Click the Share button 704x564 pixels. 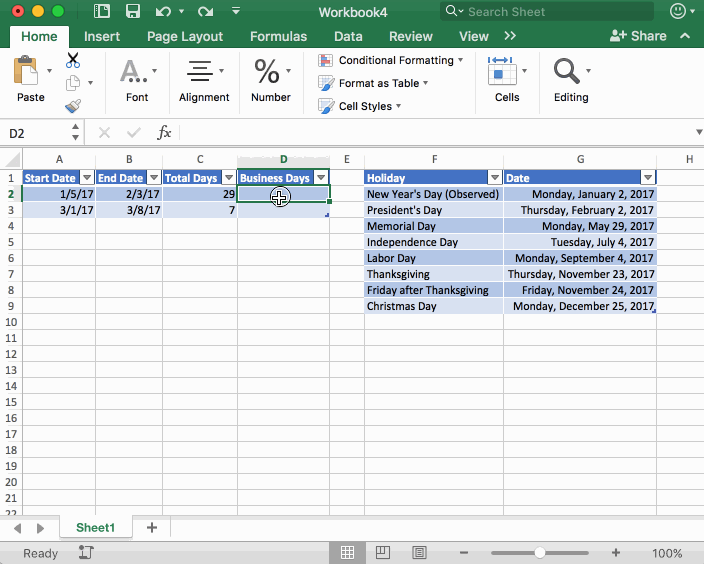coord(638,36)
